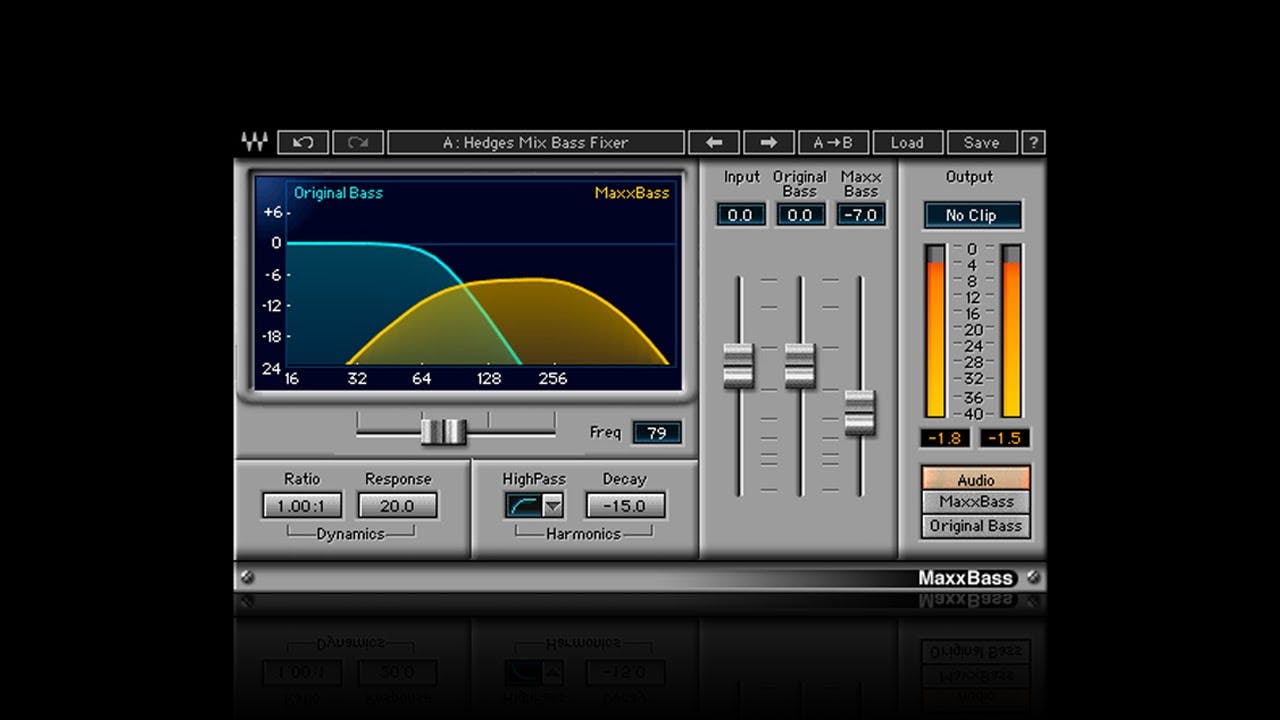
Task: Click the redo arrow icon
Action: click(x=358, y=142)
